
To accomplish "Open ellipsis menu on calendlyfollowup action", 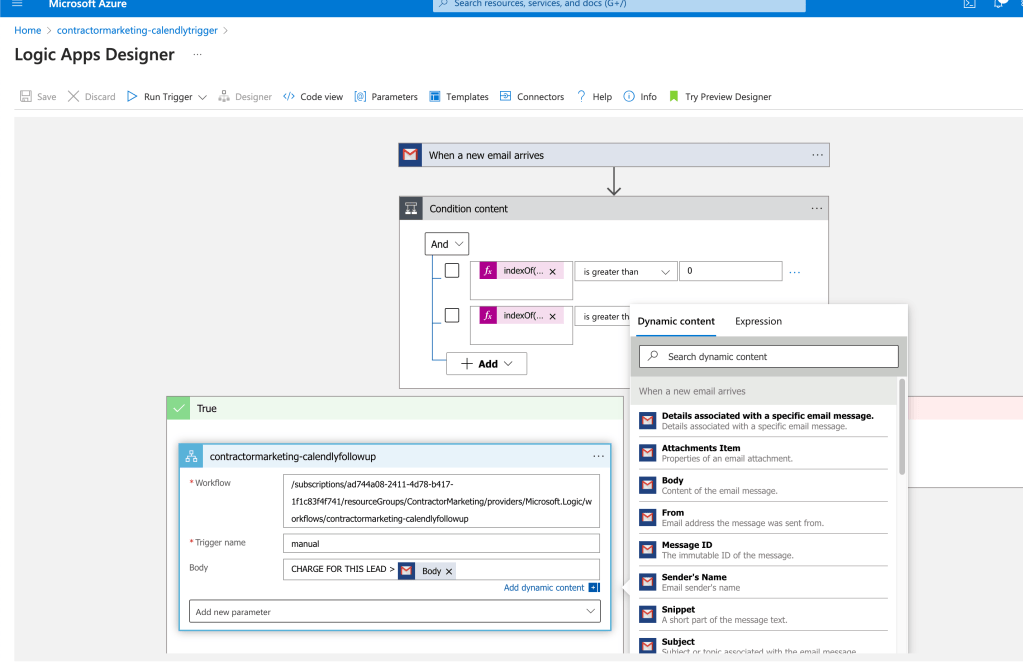I will click(598, 457).
